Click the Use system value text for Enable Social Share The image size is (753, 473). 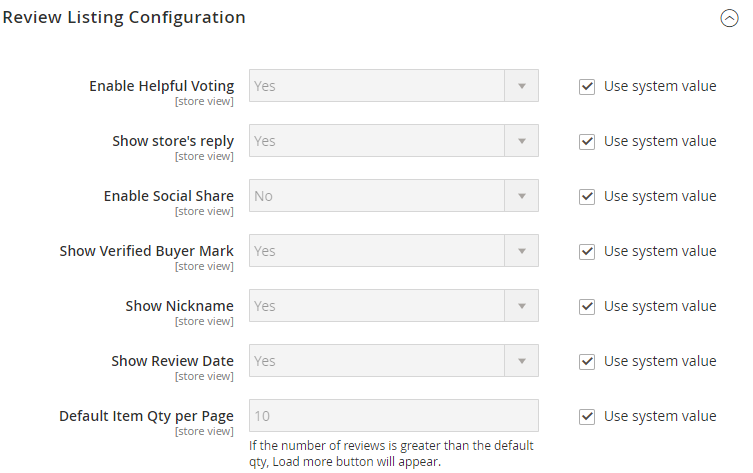pyautogui.click(x=660, y=196)
